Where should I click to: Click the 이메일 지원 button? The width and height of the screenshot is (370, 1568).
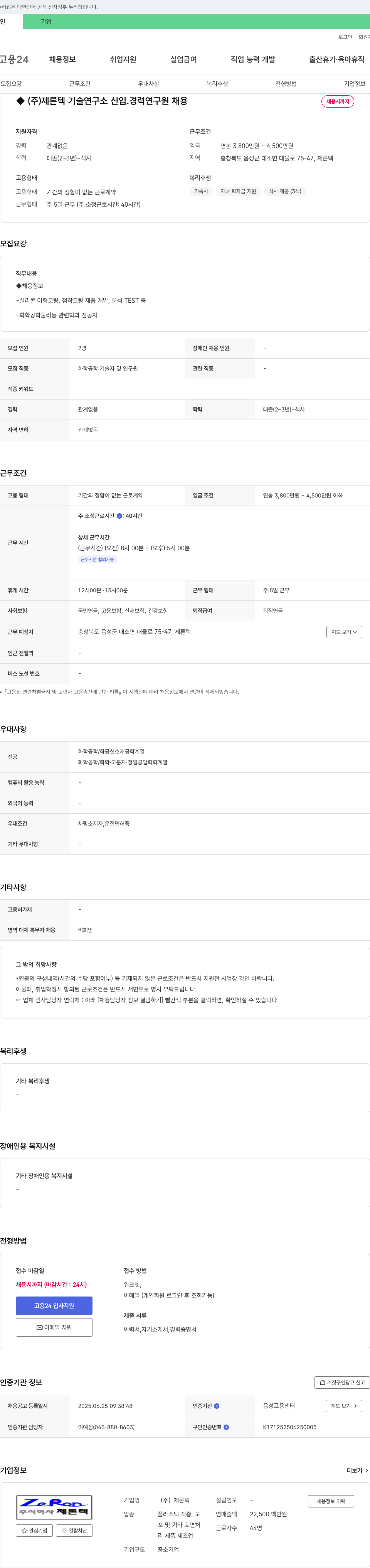coord(54,1328)
